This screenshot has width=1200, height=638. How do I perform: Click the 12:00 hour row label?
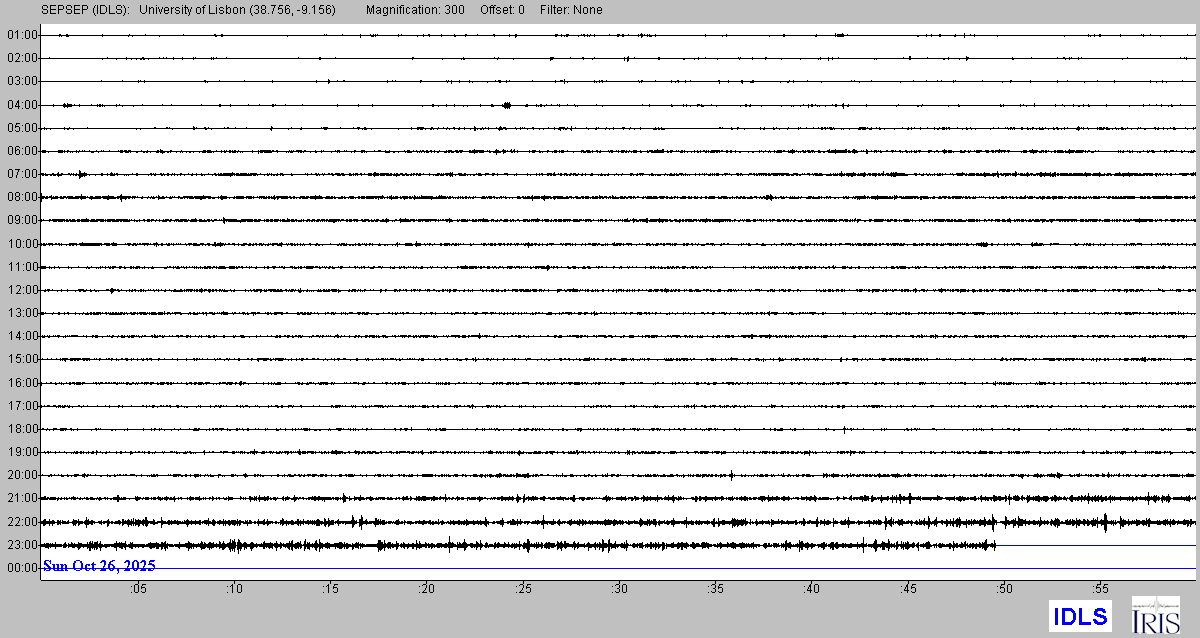(22, 290)
